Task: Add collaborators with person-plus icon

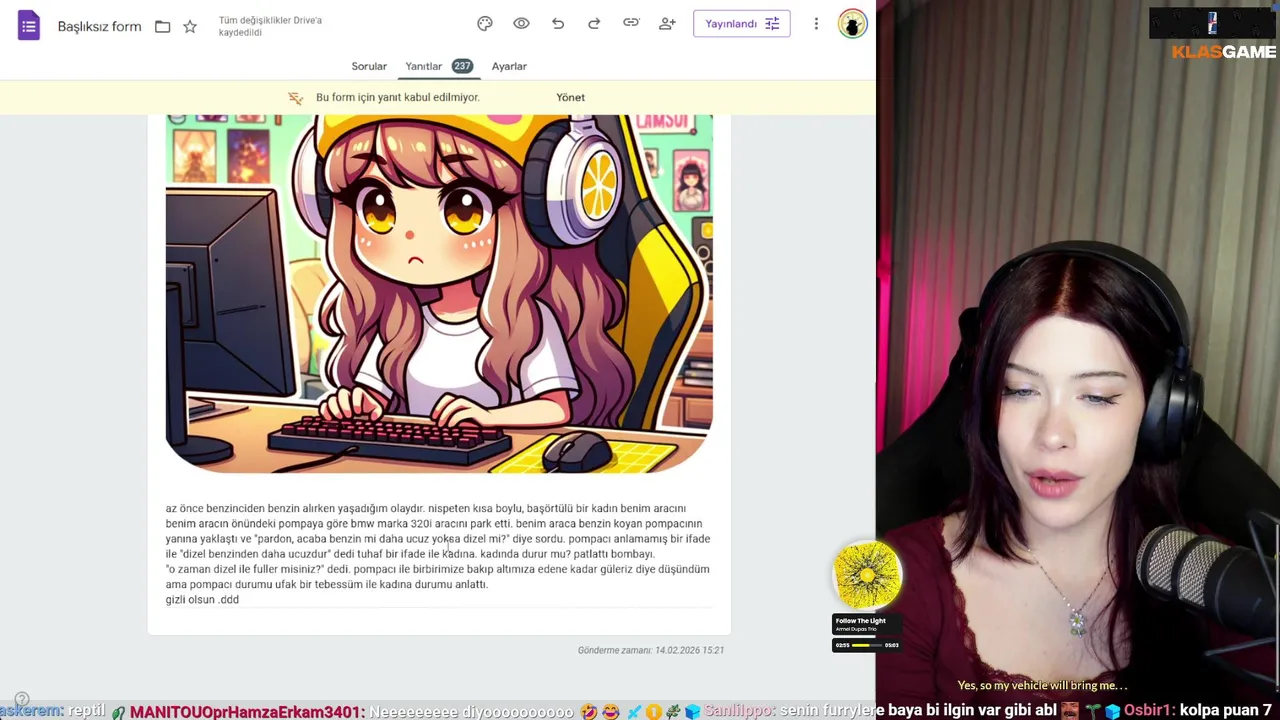Action: [667, 23]
